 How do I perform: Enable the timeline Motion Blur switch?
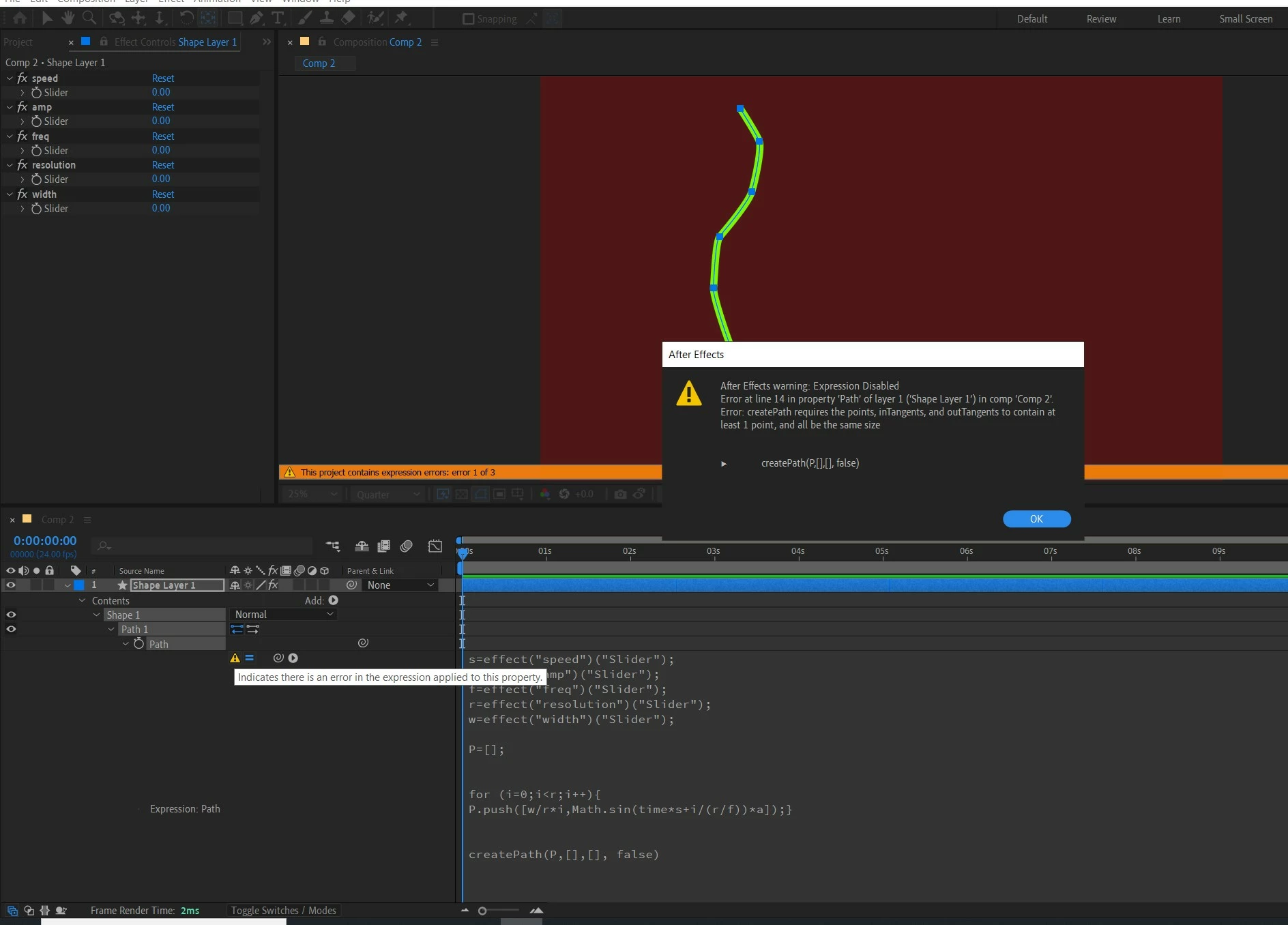tap(407, 546)
